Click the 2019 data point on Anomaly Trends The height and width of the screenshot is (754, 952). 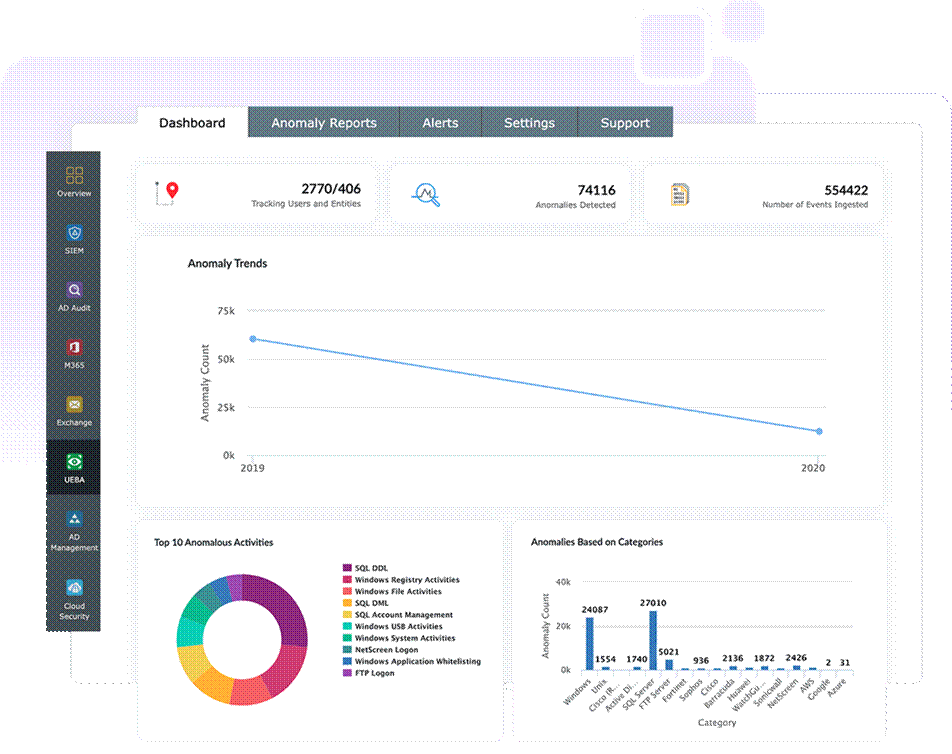coord(253,339)
